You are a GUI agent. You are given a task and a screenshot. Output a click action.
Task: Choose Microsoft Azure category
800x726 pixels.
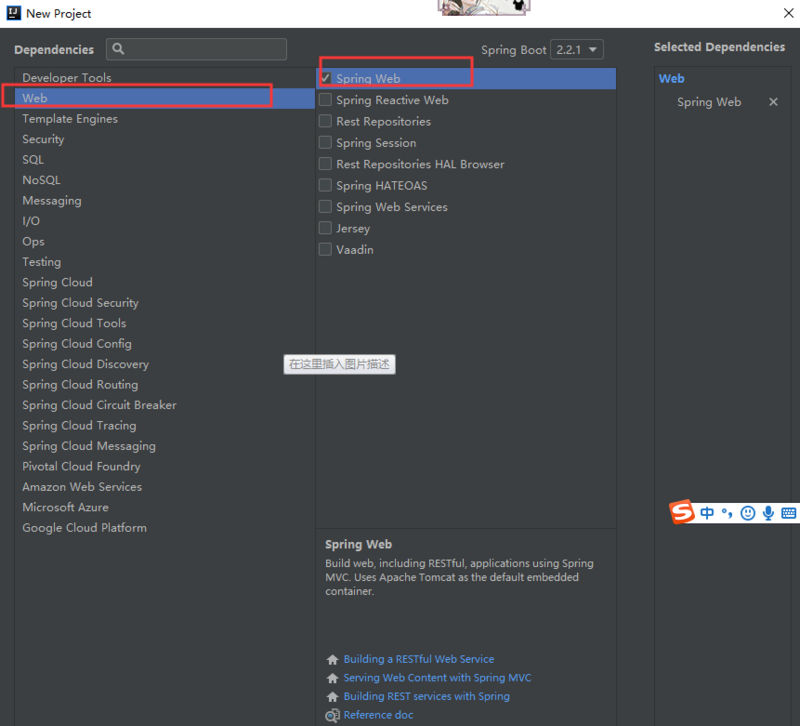coord(165,507)
